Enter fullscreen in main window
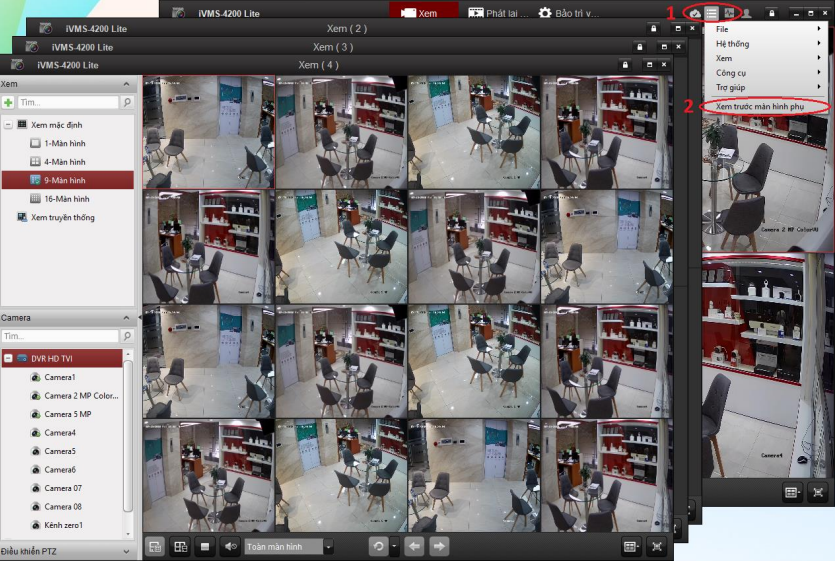 click(x=818, y=493)
